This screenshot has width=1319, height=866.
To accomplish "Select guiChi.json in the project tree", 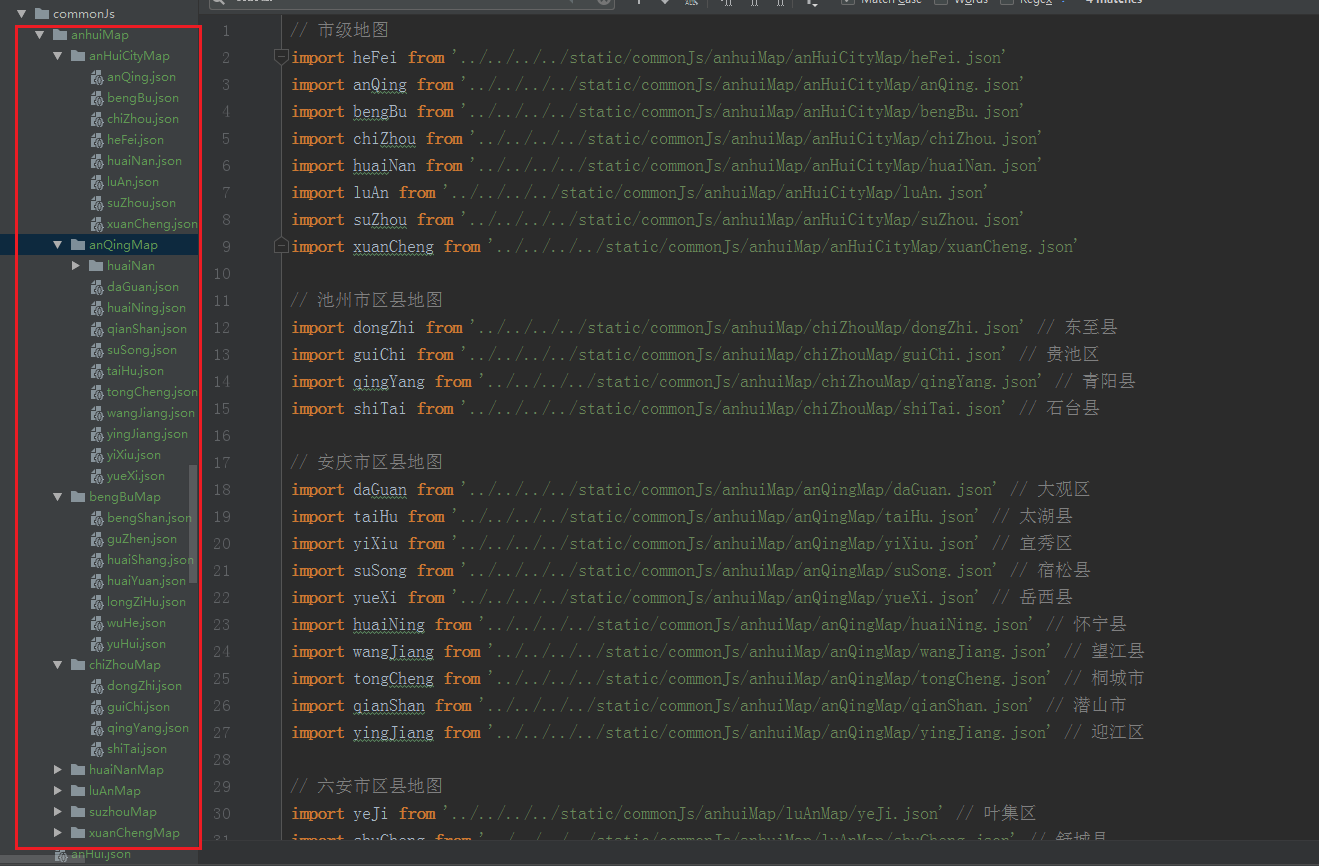I will click(x=139, y=707).
